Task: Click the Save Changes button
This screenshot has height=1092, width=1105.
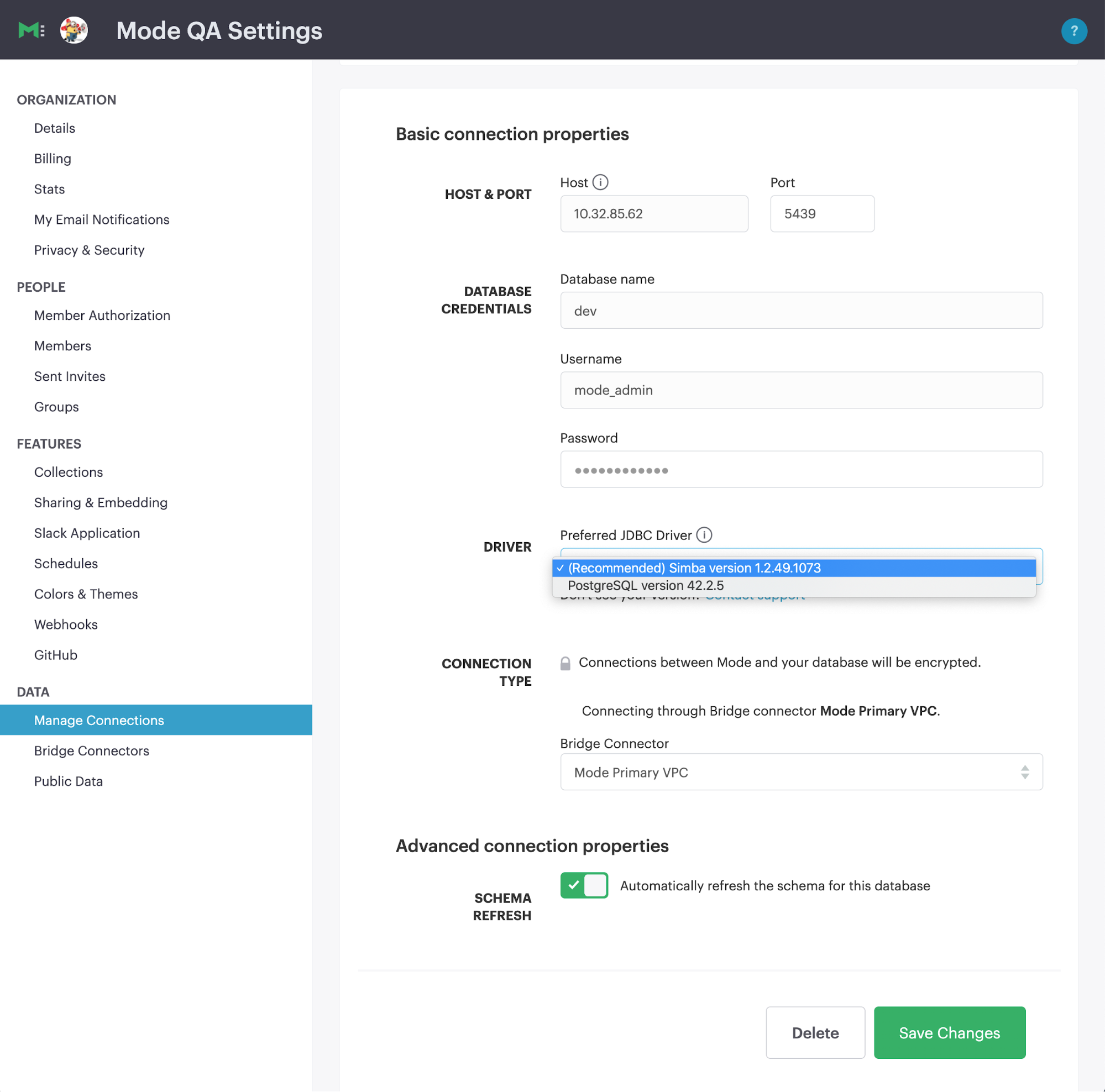Action: coord(949,1033)
